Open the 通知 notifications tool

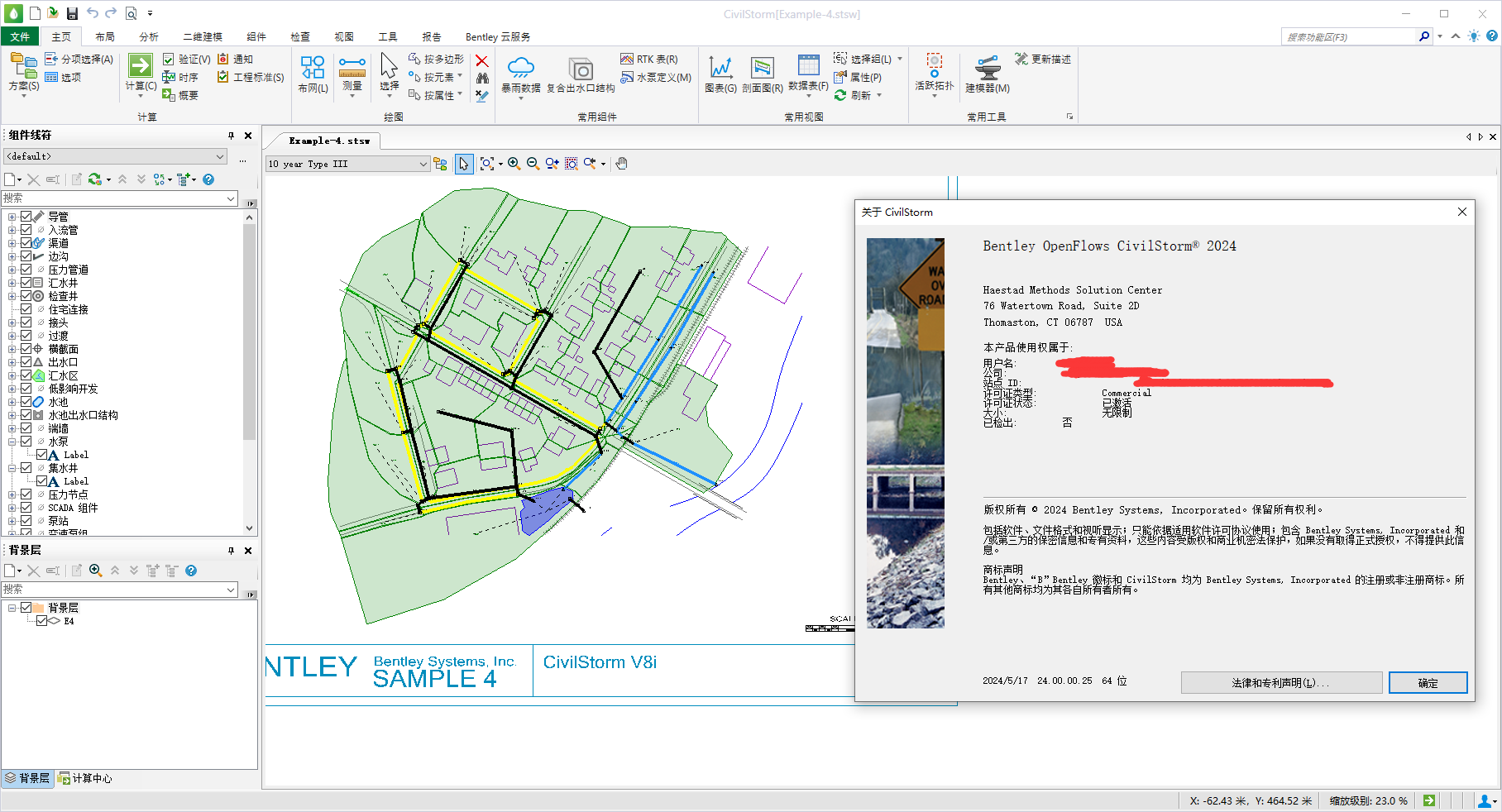click(x=235, y=60)
